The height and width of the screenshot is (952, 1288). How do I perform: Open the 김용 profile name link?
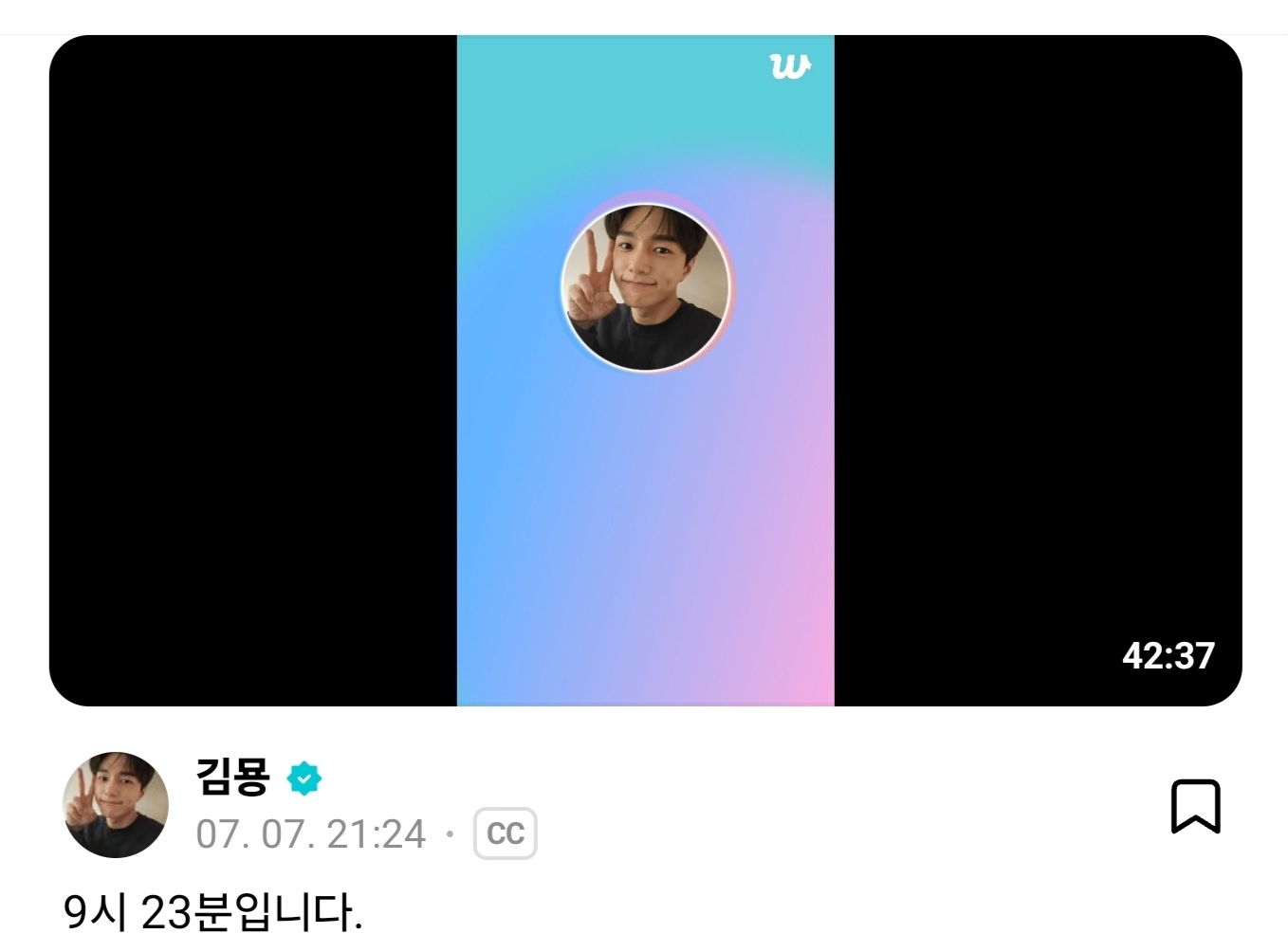pos(233,778)
